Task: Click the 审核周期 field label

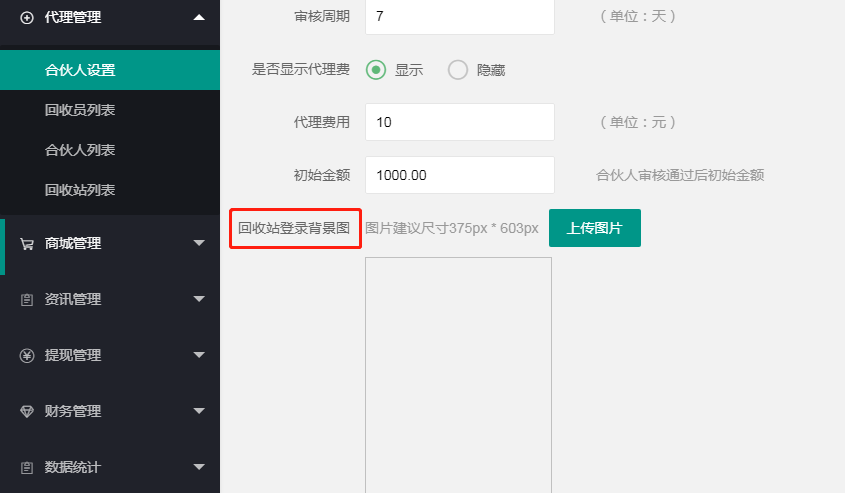Action: point(322,16)
